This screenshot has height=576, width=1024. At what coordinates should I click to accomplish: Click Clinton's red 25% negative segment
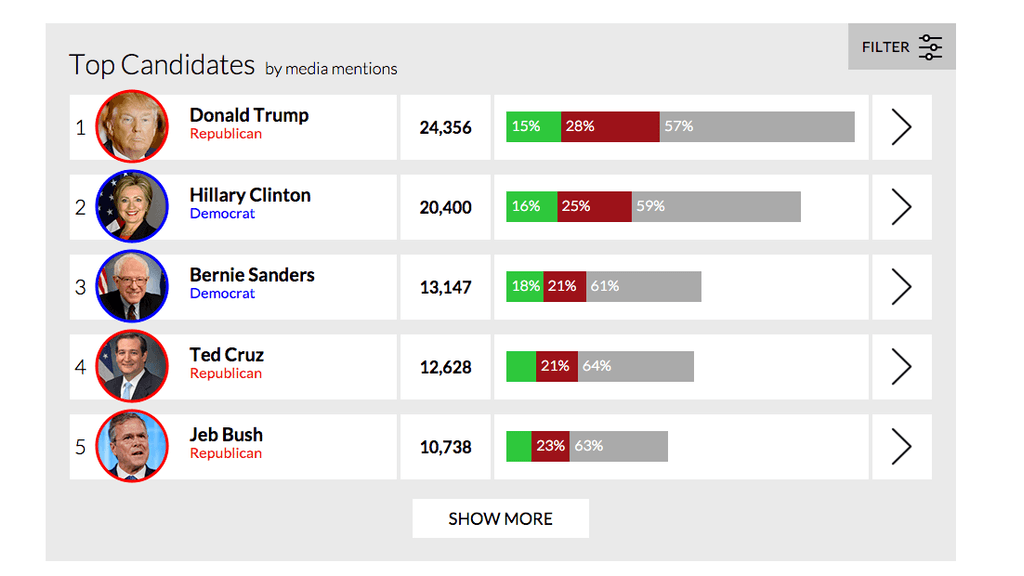pyautogui.click(x=594, y=207)
